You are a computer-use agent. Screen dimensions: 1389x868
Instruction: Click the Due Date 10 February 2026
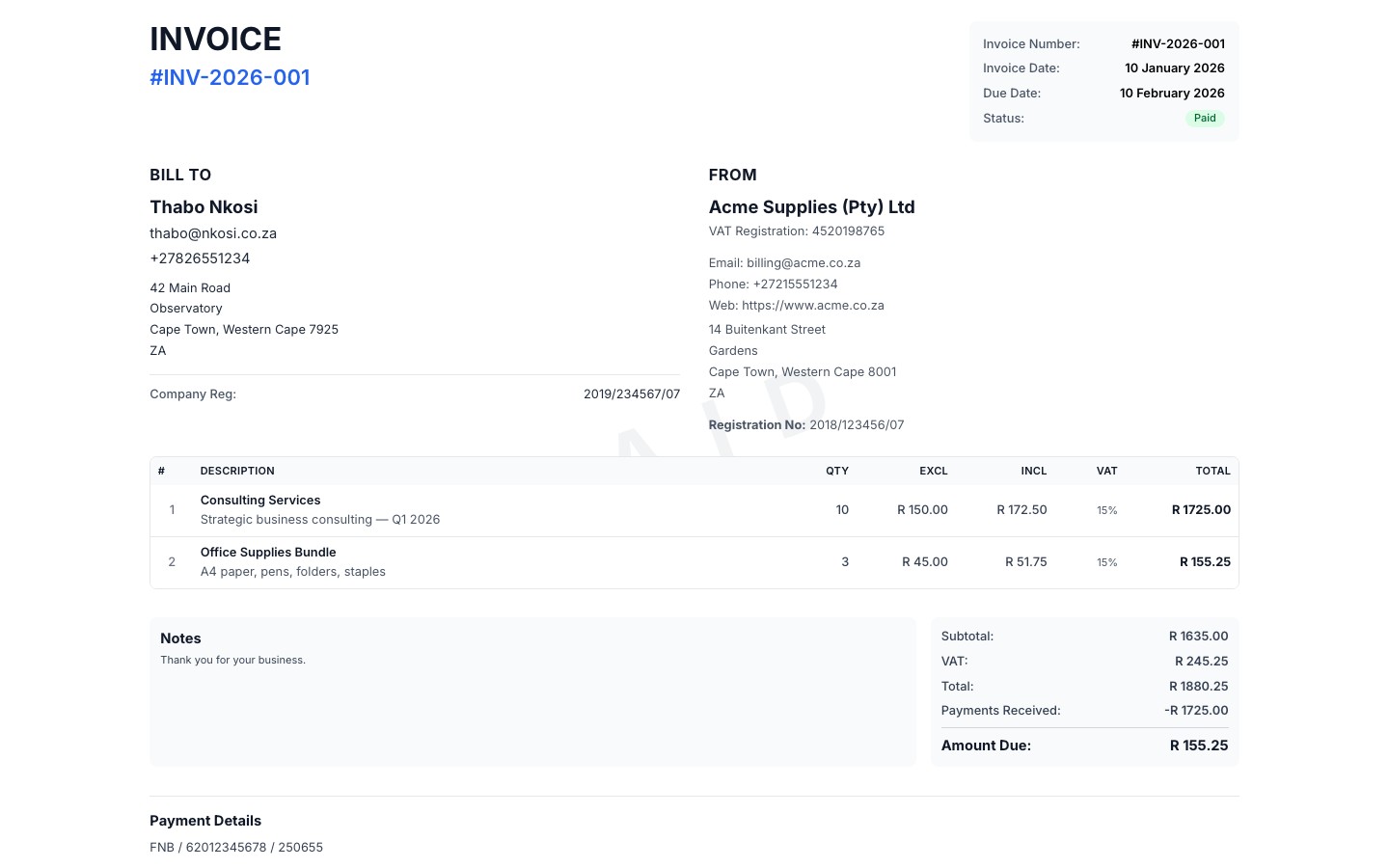[x=1172, y=93]
